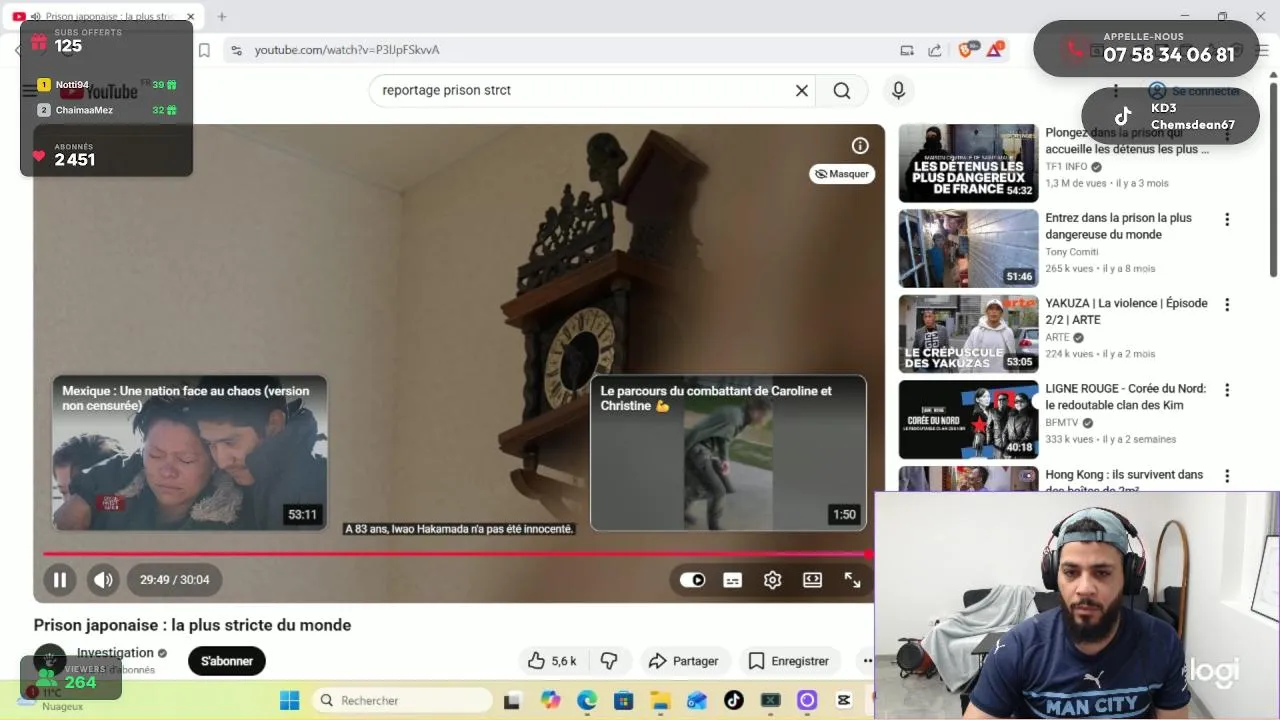Viewport: 1280px width, 720px height.
Task: Open TikTok app from the taskbar
Action: [x=734, y=700]
